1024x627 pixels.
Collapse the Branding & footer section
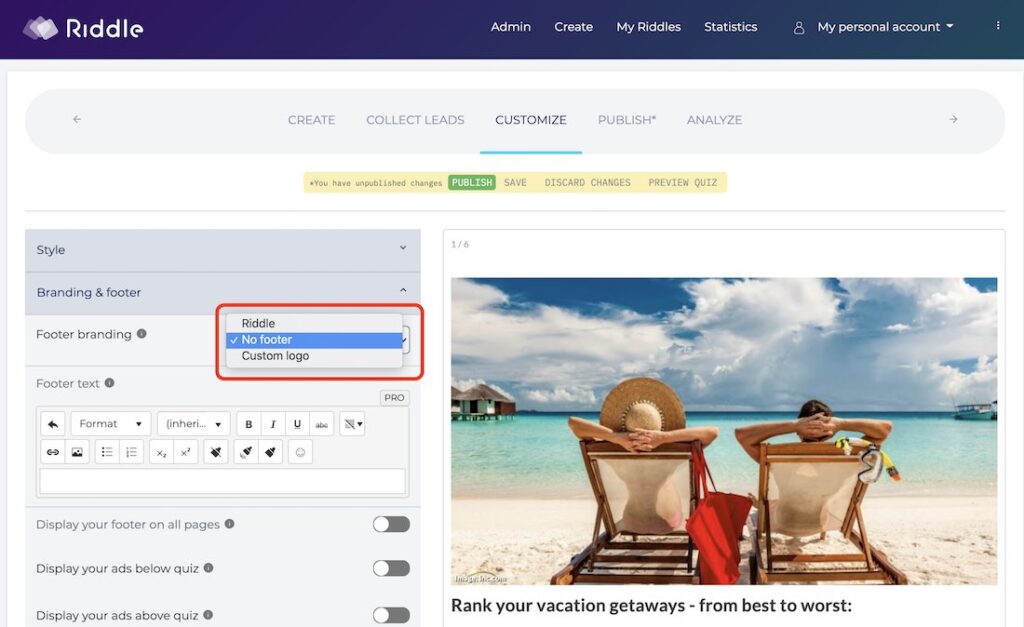[223, 292]
